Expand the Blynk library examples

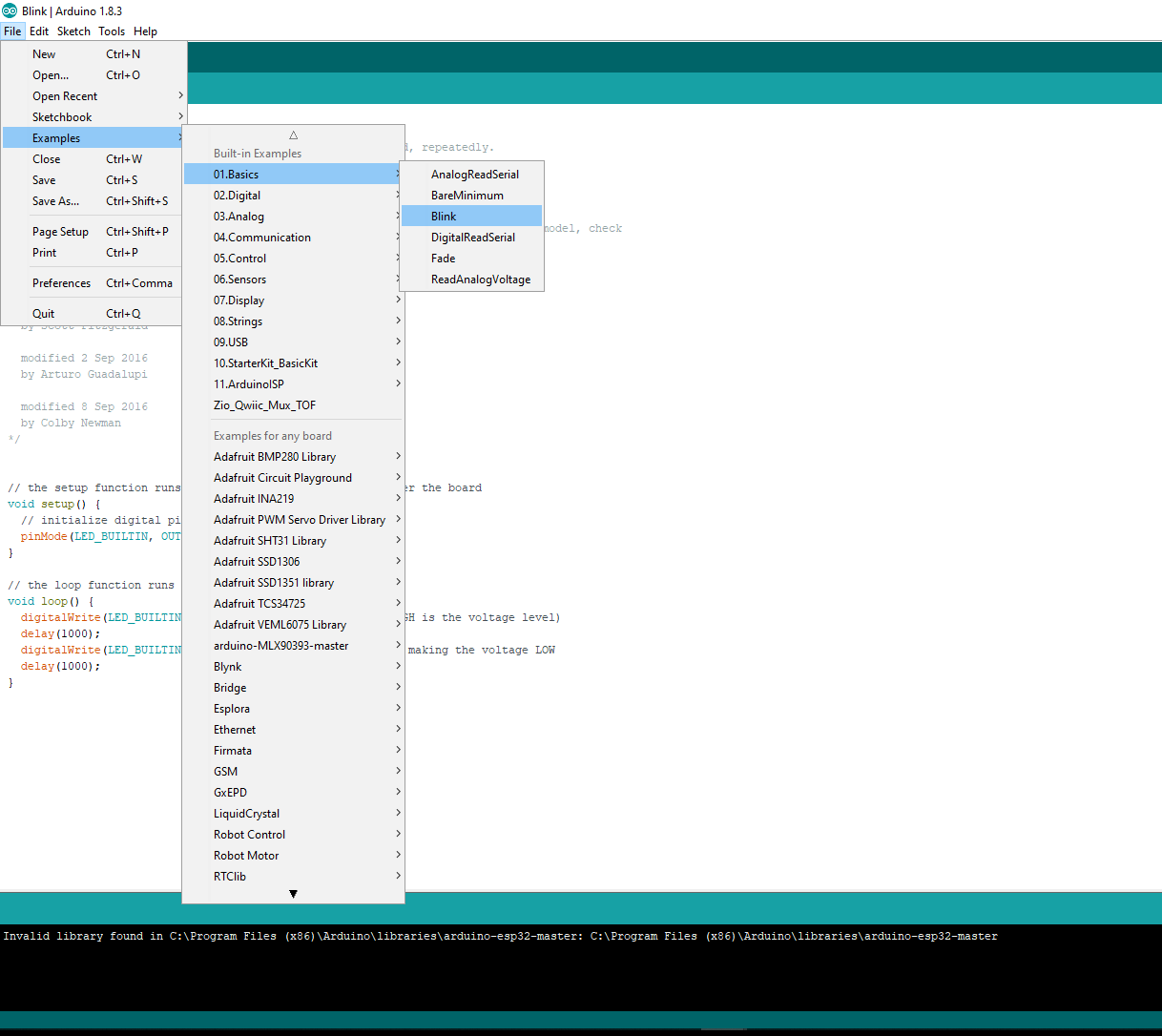228,667
